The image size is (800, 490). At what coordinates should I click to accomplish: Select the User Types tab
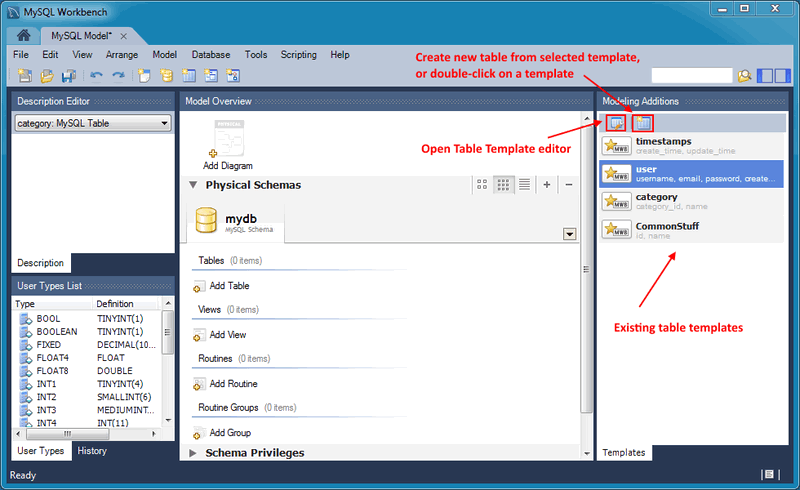[41, 451]
